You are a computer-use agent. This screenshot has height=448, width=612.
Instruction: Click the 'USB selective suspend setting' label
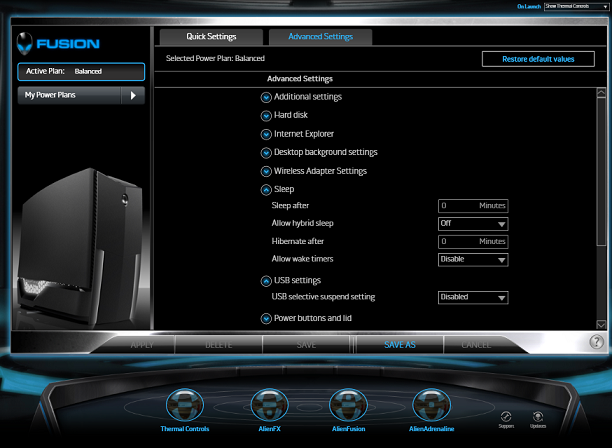(323, 297)
